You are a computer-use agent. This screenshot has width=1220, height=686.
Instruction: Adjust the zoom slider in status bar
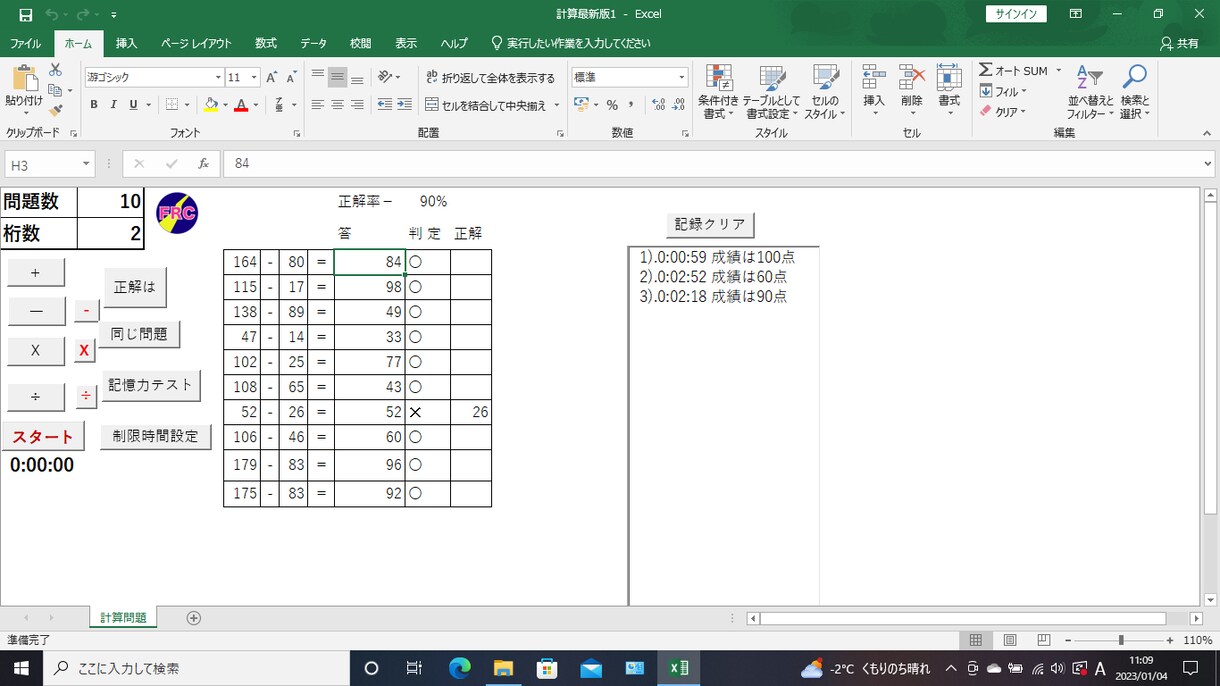1121,640
